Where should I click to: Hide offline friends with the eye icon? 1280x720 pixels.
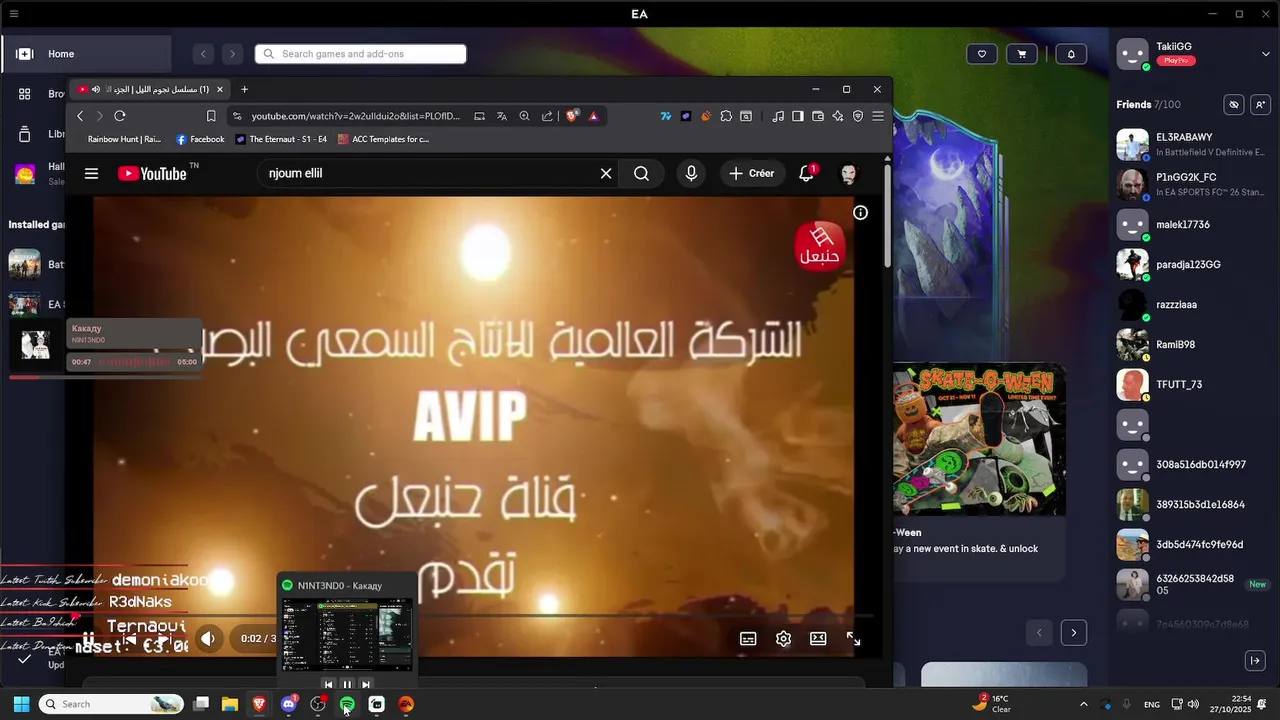1234,104
